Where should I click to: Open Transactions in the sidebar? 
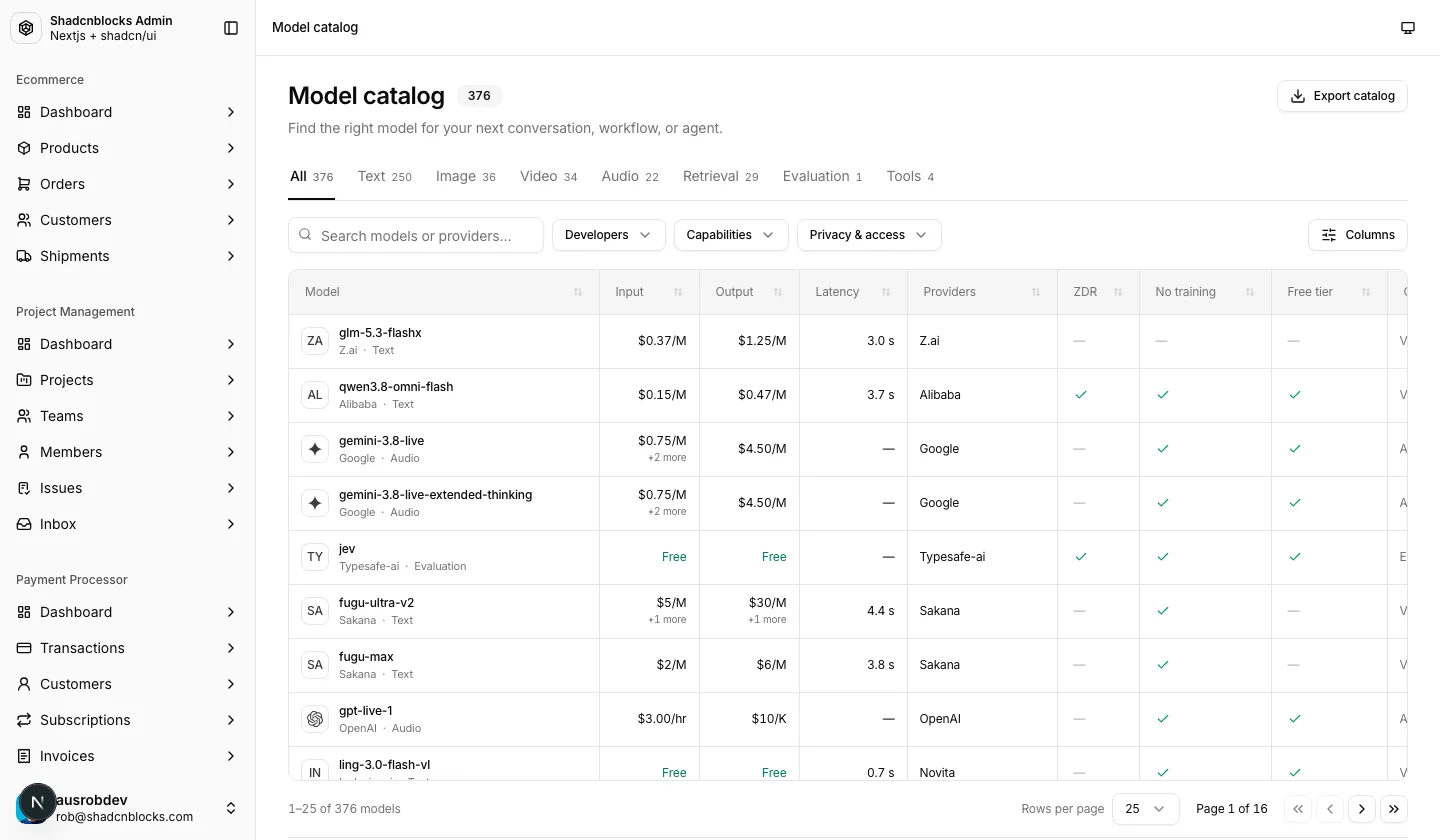[x=128, y=648]
